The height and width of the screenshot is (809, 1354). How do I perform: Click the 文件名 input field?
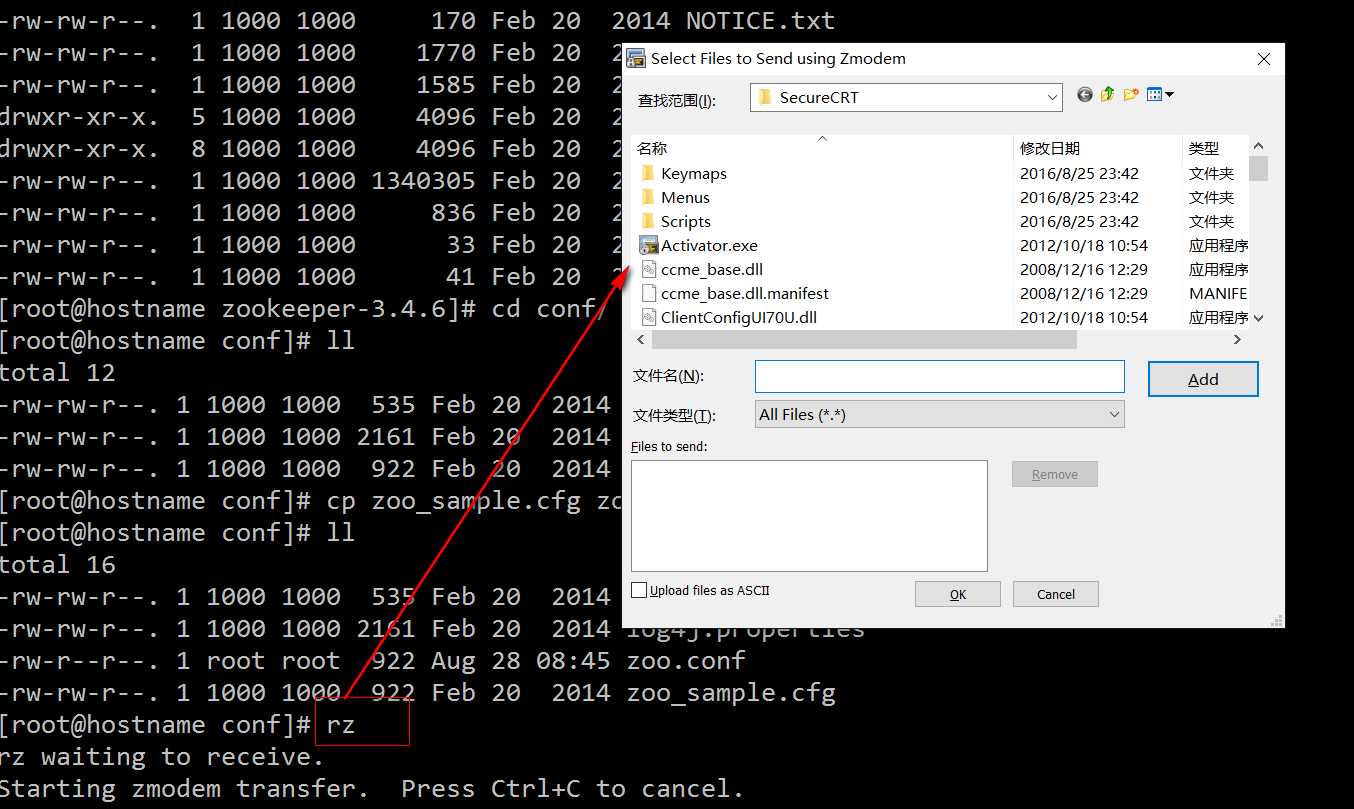pyautogui.click(x=940, y=376)
